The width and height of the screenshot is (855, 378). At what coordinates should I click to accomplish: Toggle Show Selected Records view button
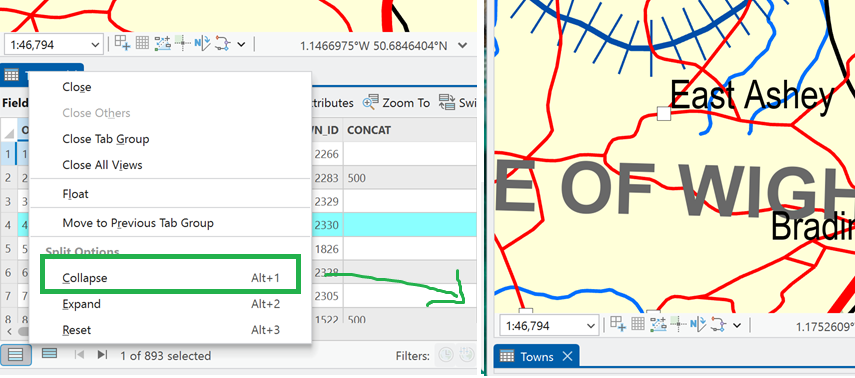[x=50, y=353]
